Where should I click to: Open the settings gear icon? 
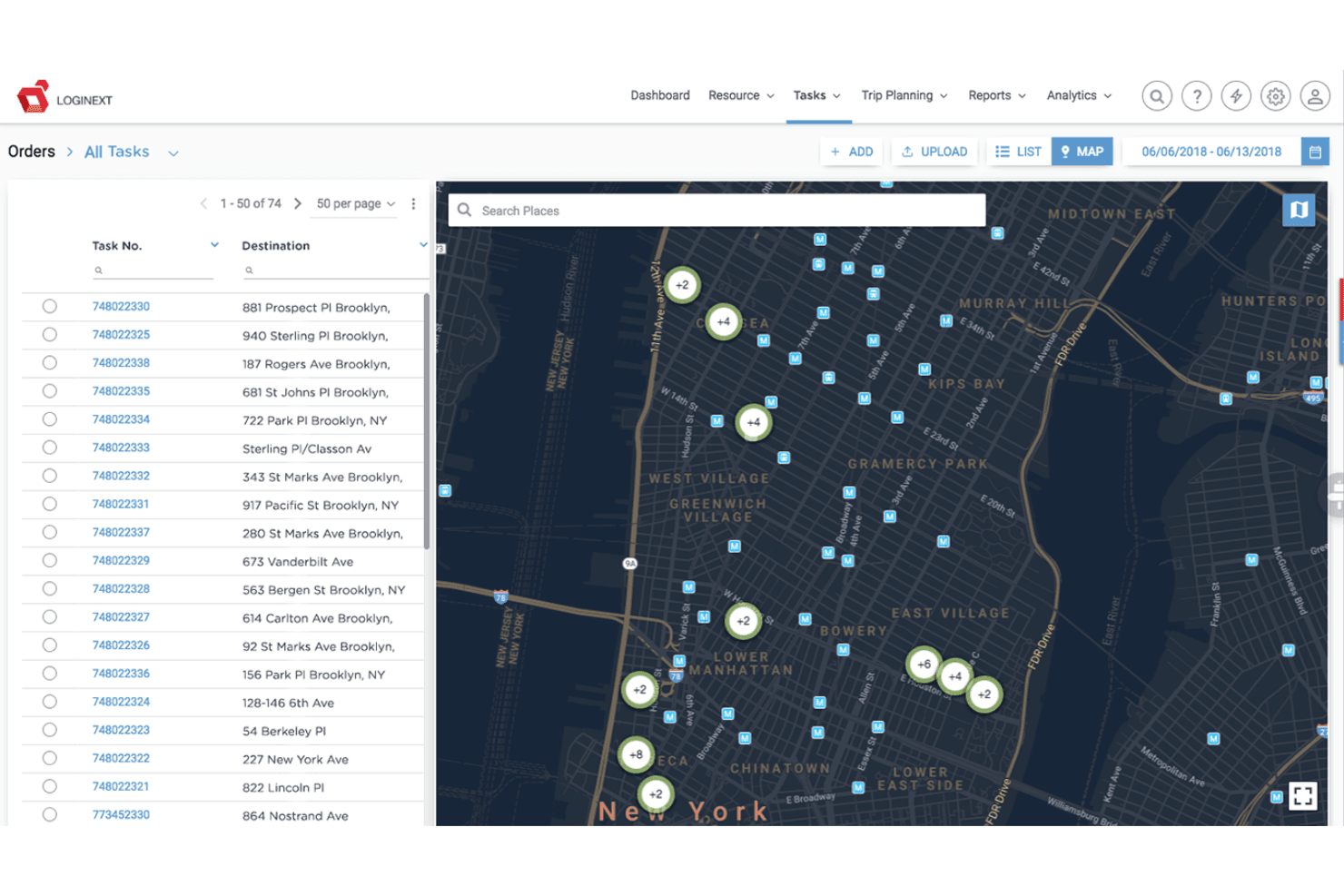click(1275, 96)
